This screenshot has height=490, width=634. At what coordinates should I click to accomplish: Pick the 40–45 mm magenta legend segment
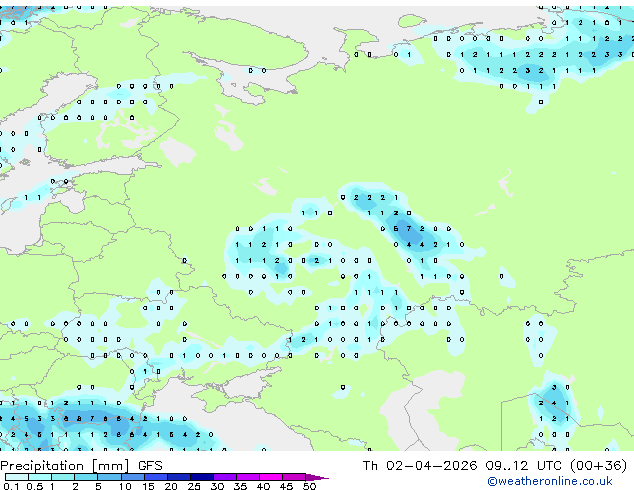(271, 477)
